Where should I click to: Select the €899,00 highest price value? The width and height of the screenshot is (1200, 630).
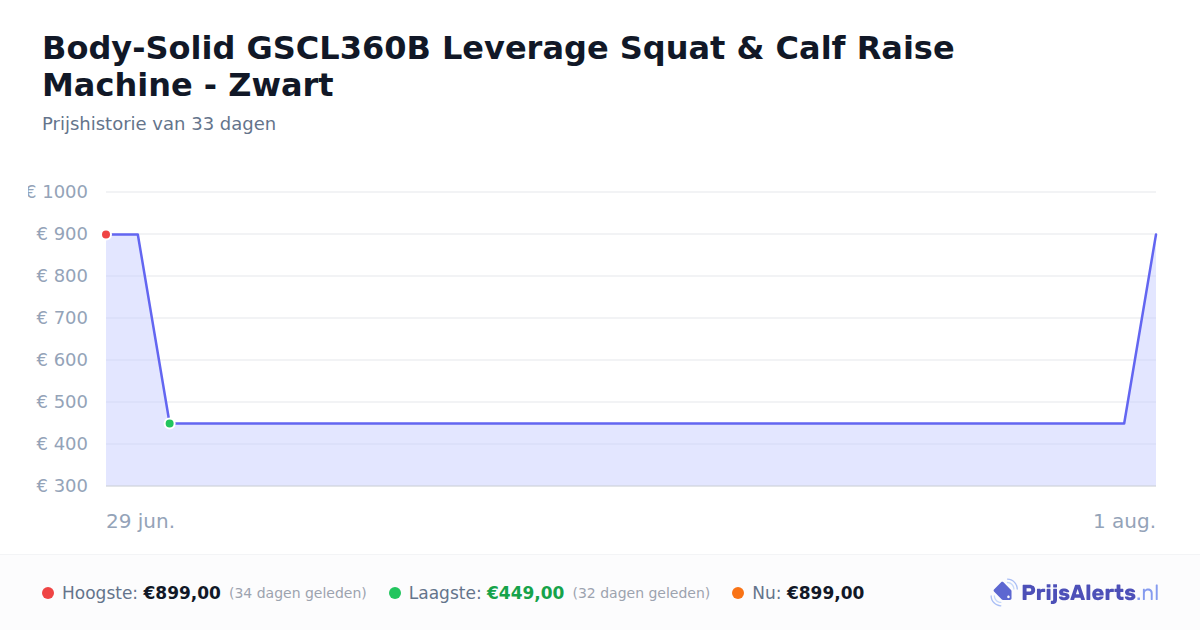tap(182, 593)
